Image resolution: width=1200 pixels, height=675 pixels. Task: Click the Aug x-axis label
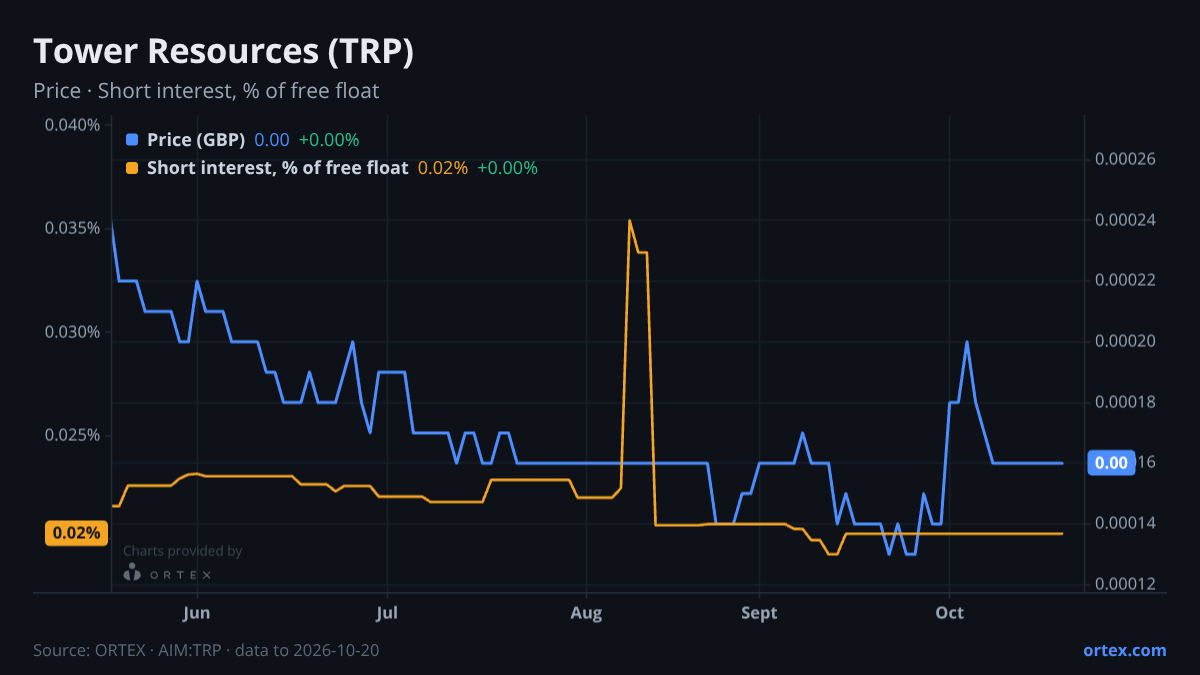(587, 612)
